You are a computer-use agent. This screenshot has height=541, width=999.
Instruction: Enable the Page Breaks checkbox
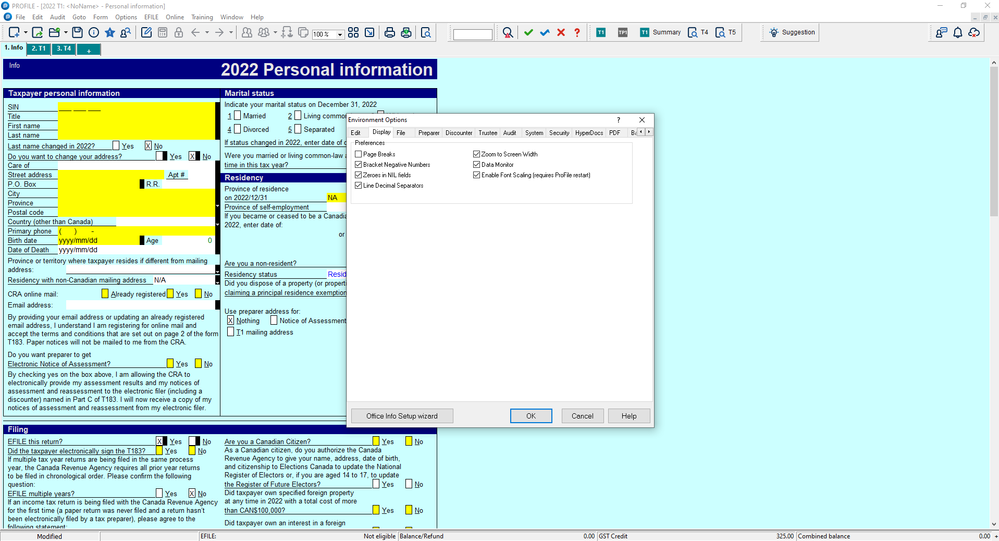click(358, 154)
